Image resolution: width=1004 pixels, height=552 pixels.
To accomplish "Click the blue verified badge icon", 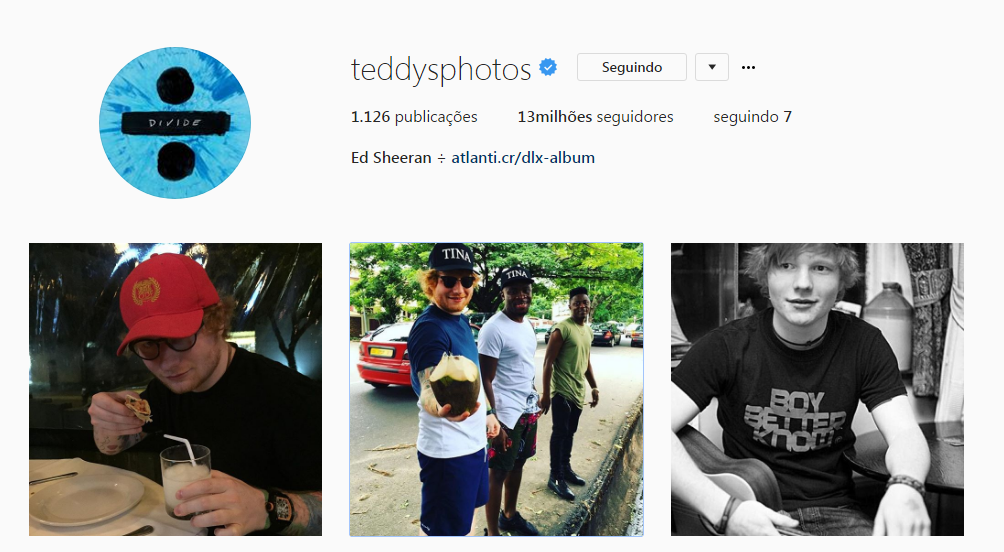I will tap(548, 67).
